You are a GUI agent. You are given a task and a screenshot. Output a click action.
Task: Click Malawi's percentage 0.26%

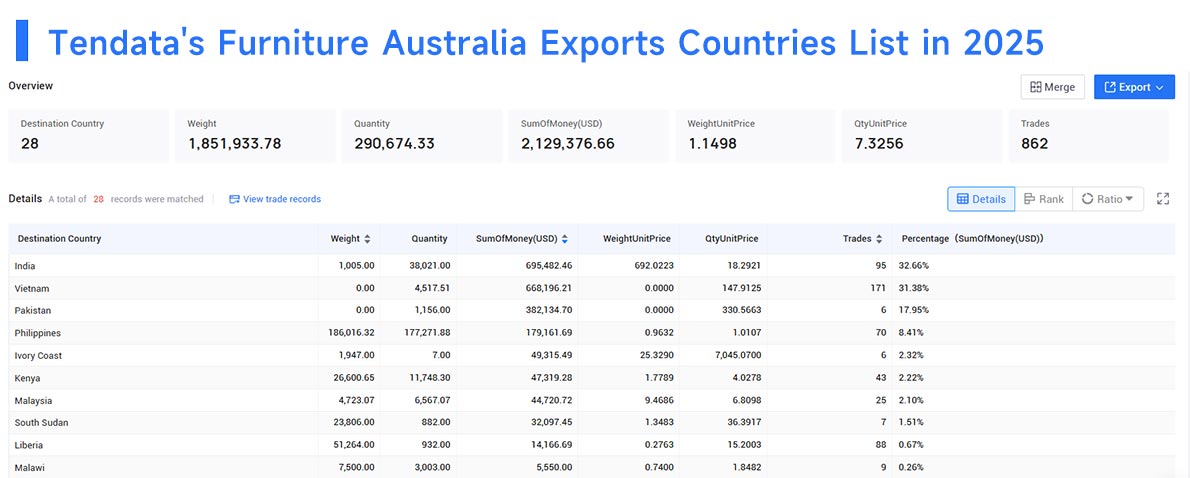(x=911, y=467)
